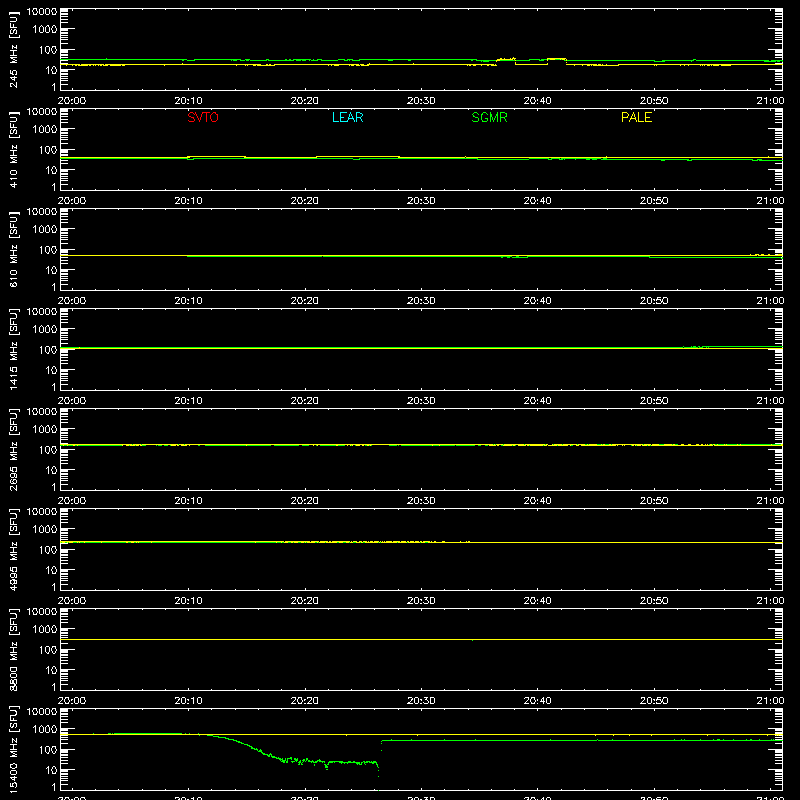Image resolution: width=800 pixels, height=800 pixels.
Task: Click the 20:40 time label below 245 MHz plot
Action: point(537,101)
